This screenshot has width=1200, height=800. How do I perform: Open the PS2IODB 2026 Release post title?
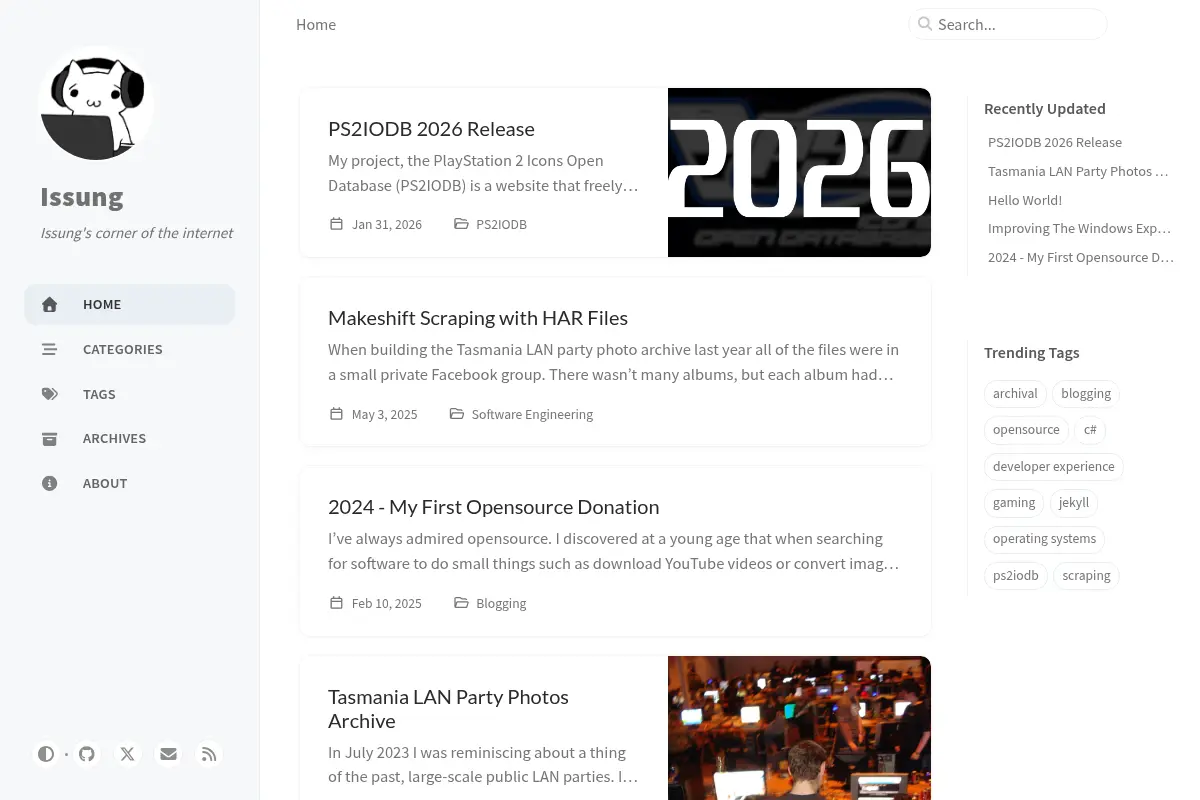click(431, 129)
